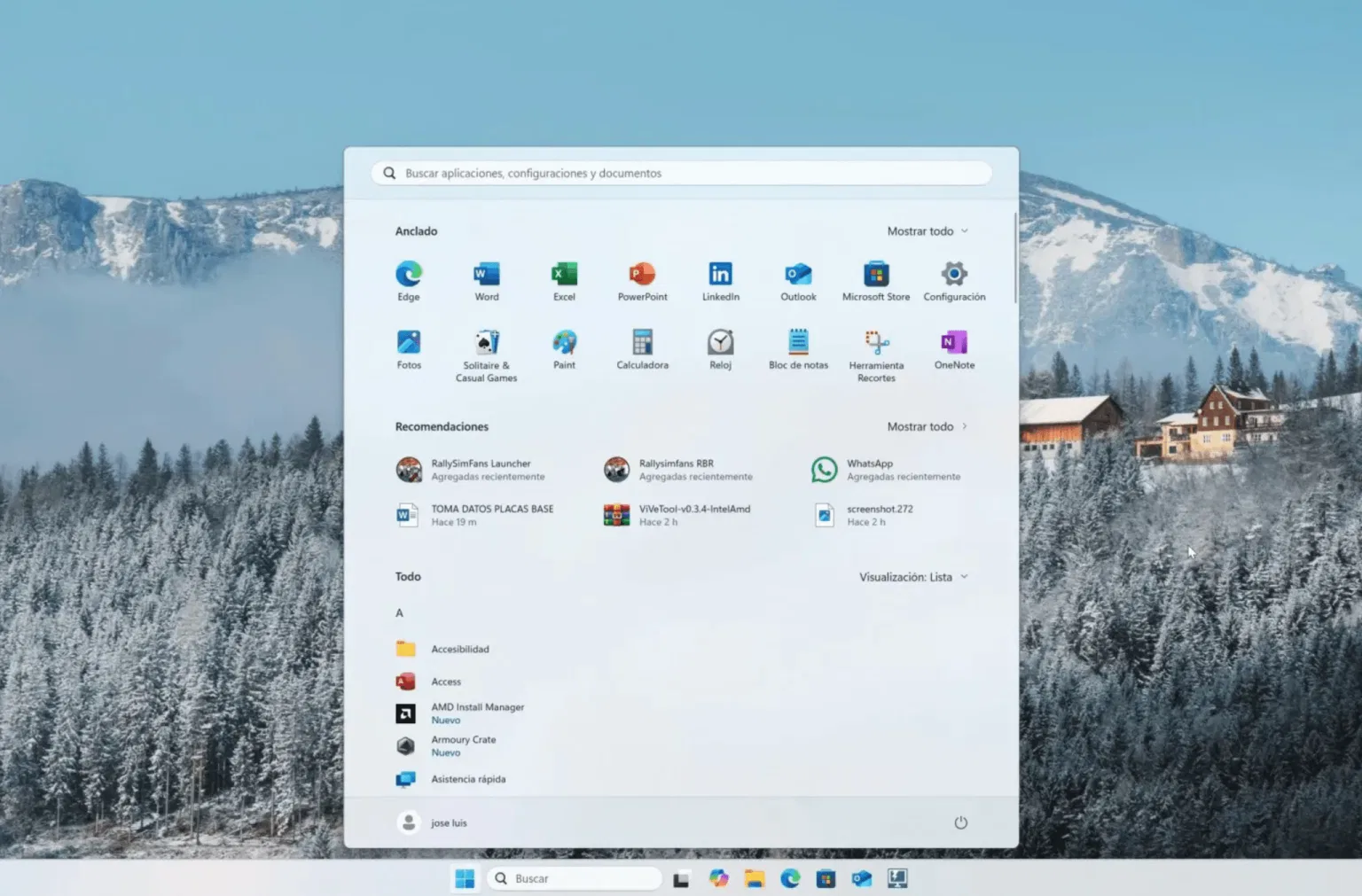Open Asistencia rápida from list
The image size is (1362, 896).
coord(451,779)
